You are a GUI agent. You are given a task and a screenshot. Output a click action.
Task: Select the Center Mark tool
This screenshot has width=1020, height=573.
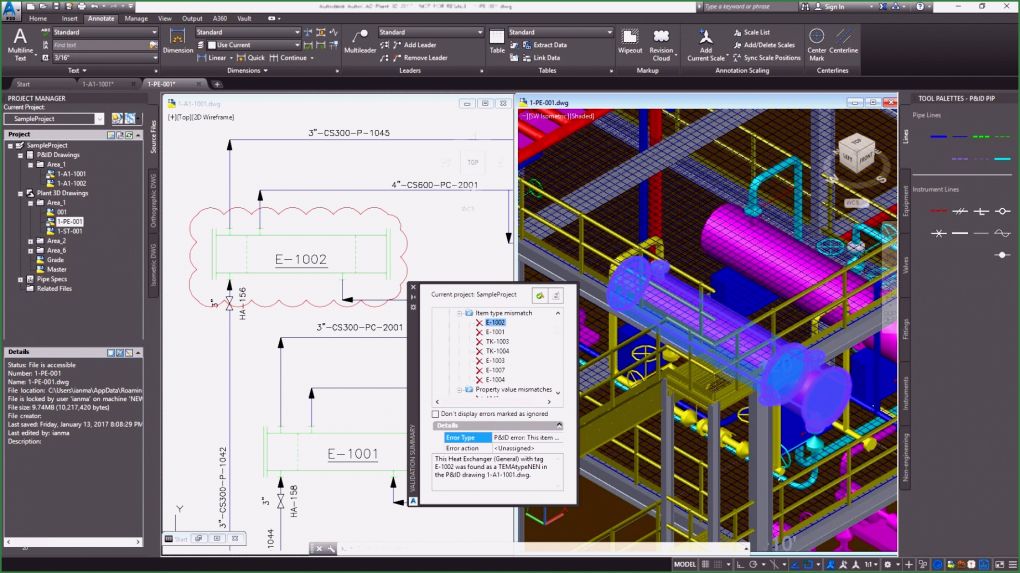tap(816, 45)
